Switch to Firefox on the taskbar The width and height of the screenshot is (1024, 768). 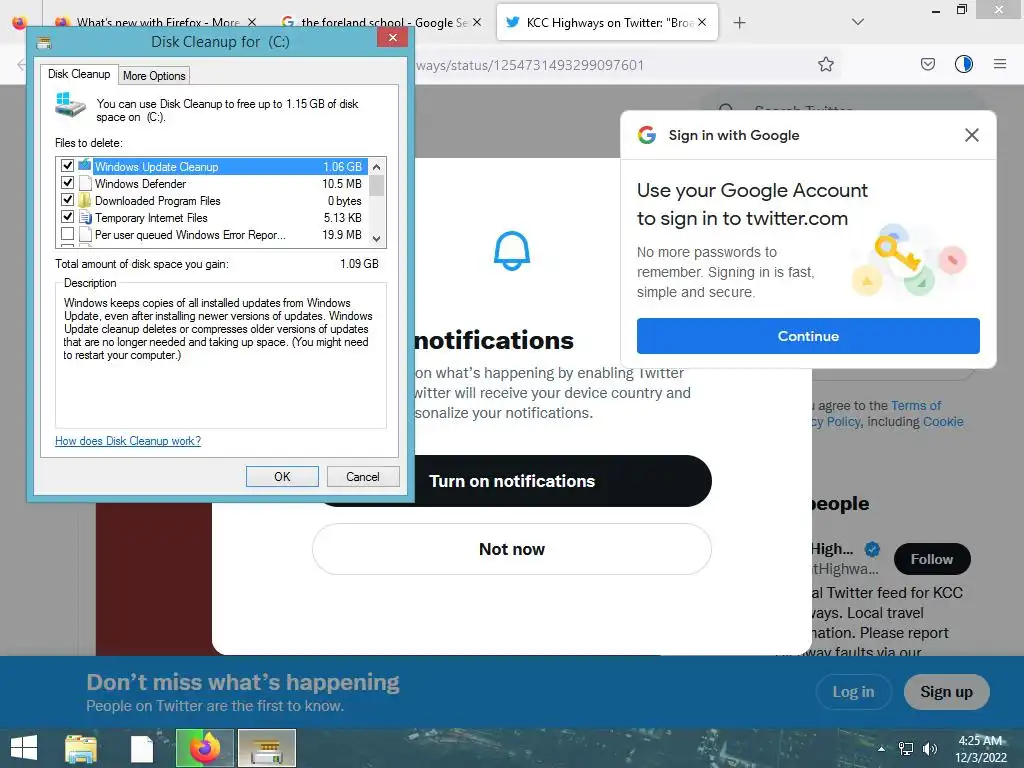[x=204, y=748]
